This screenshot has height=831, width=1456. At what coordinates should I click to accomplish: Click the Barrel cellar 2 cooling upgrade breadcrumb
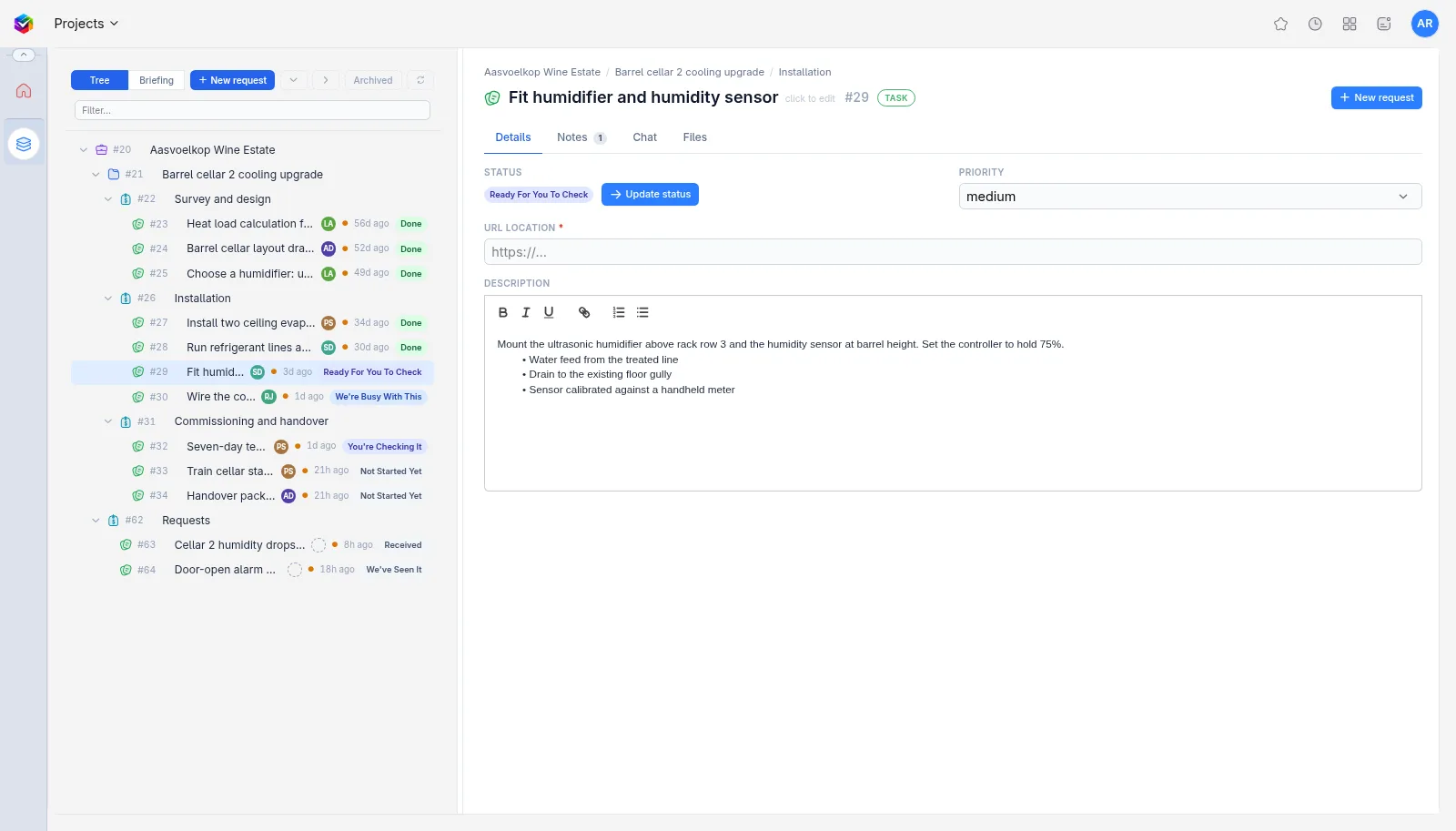coord(690,72)
